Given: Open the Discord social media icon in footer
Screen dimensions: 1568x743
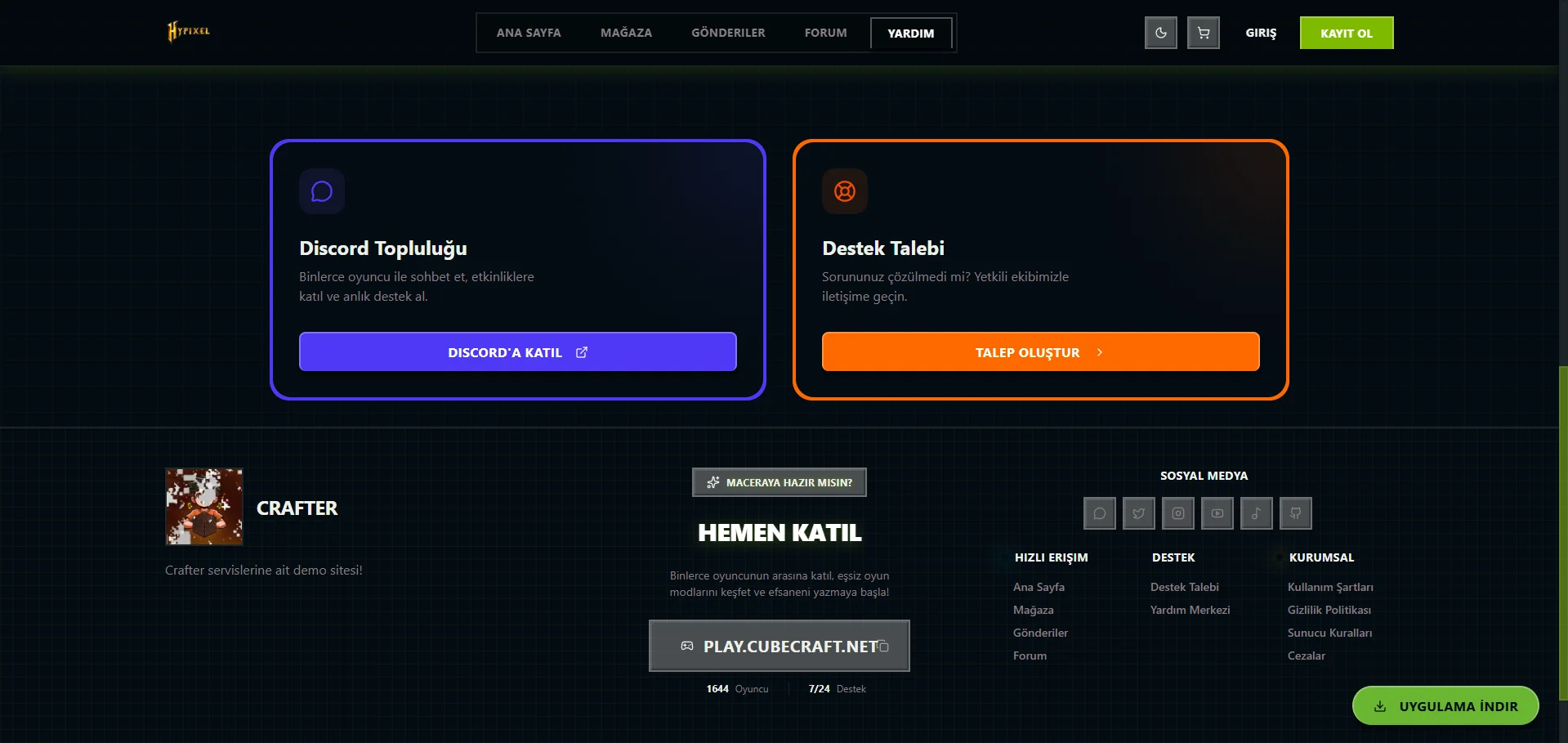Looking at the screenshot, I should 1100,513.
